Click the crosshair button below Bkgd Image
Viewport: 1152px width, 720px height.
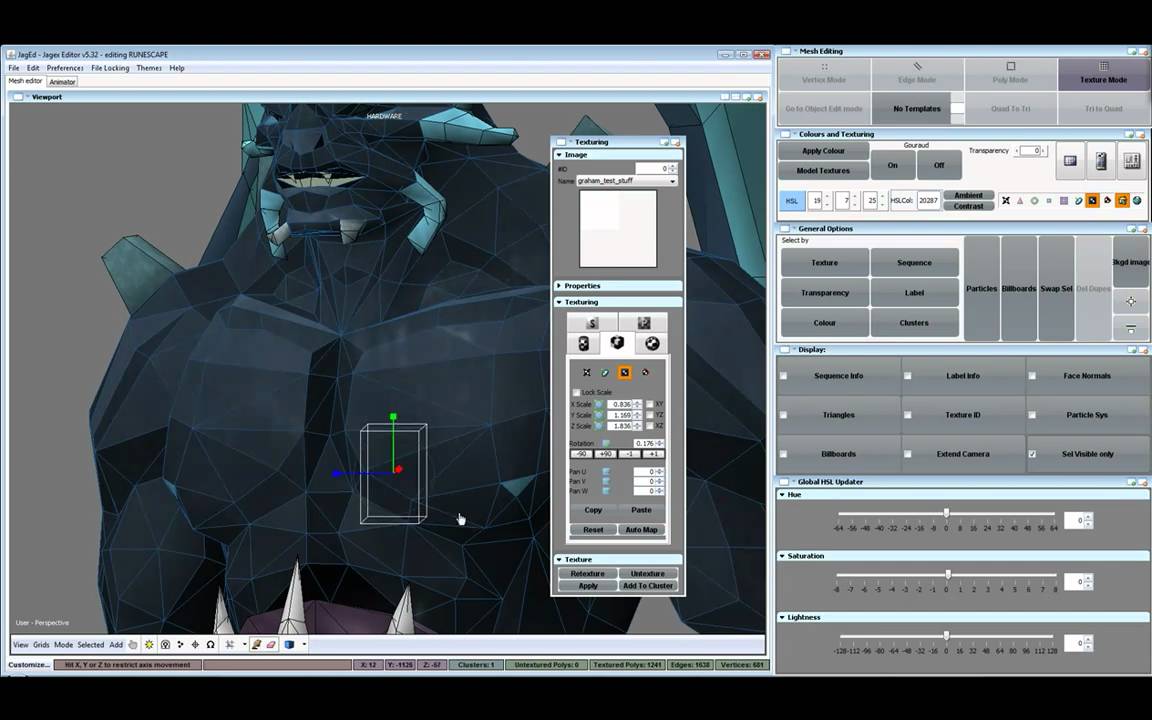[x=1131, y=301]
